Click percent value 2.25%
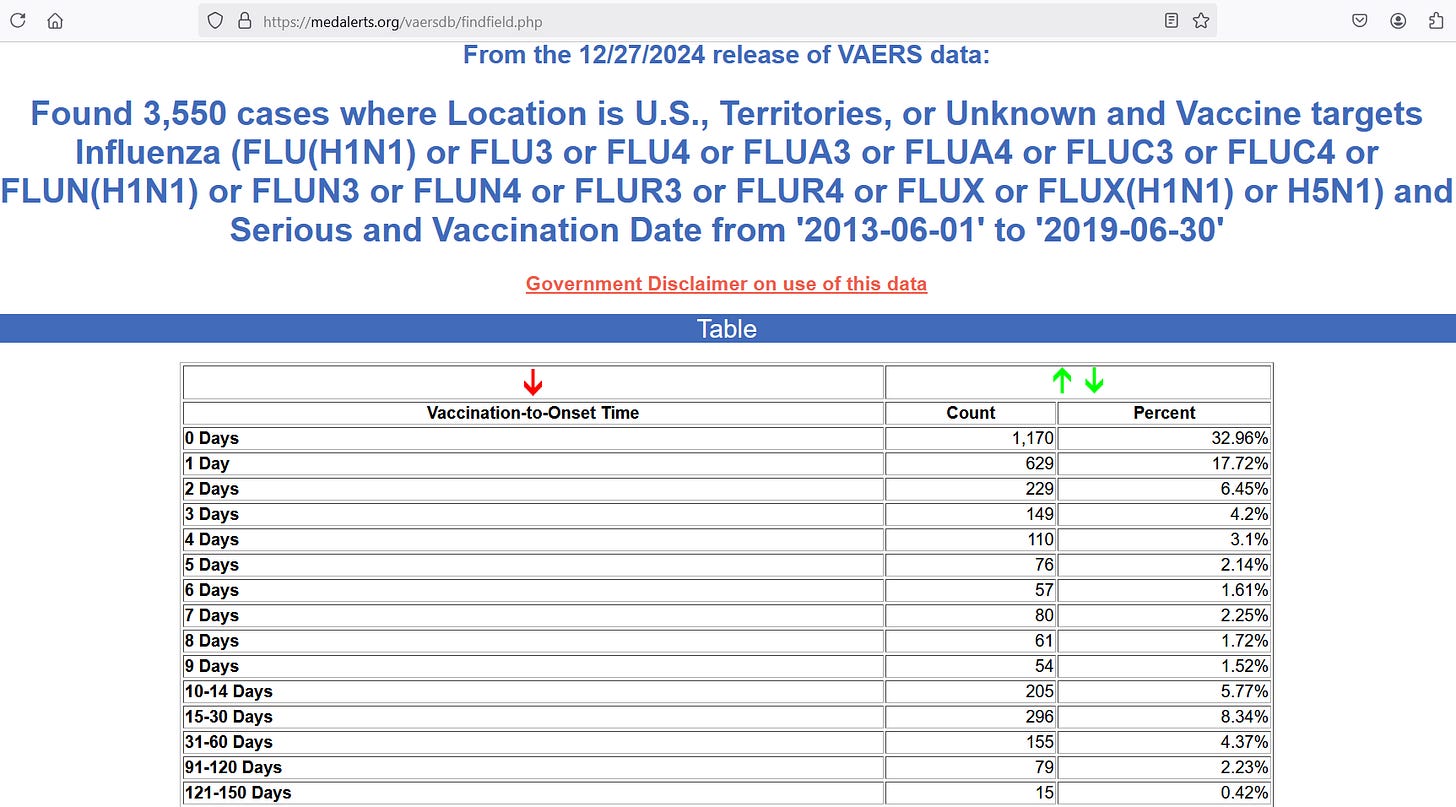 point(1246,616)
